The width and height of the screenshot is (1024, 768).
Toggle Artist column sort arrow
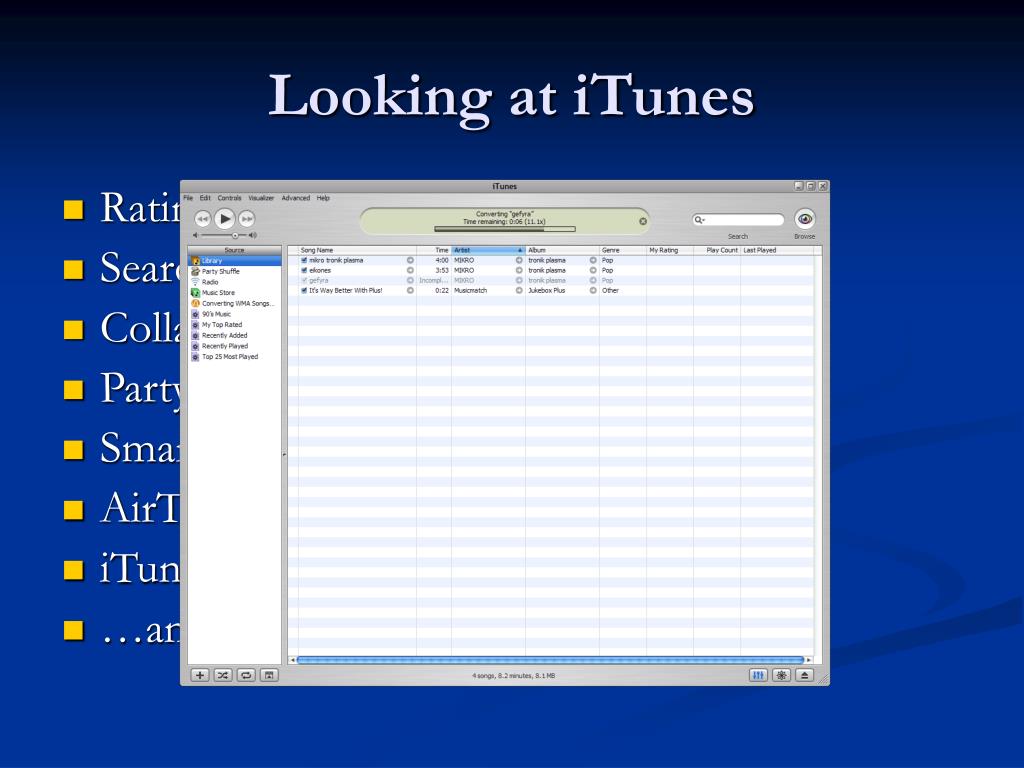tap(520, 250)
